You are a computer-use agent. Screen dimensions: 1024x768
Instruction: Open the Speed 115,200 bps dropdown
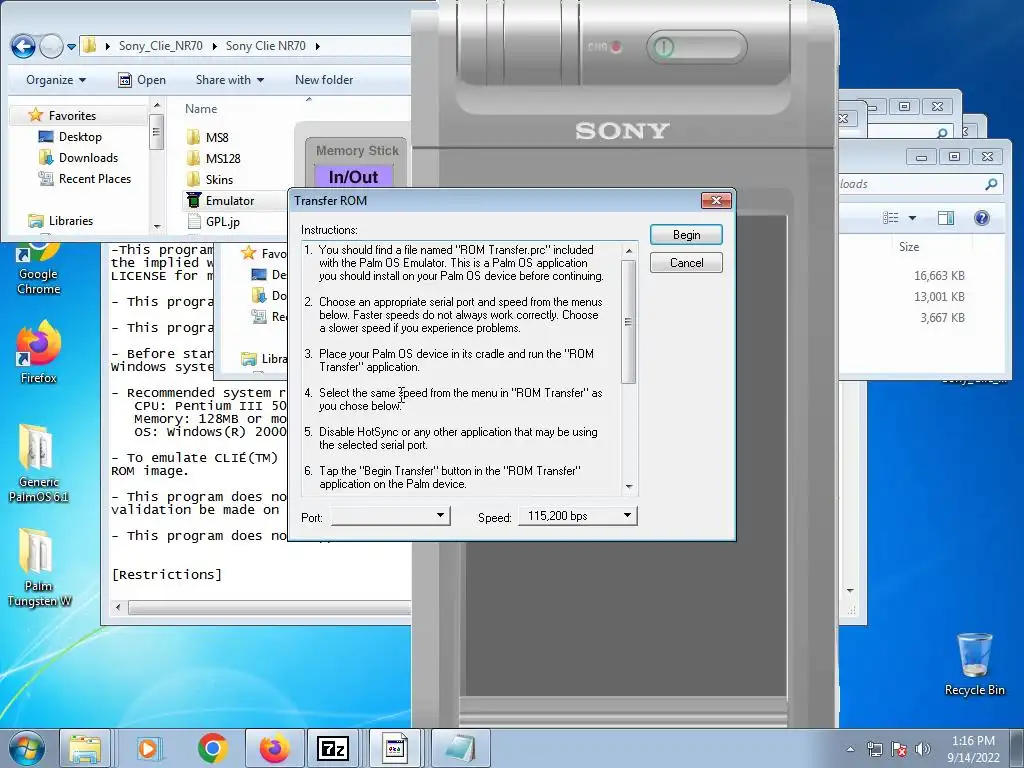point(577,516)
